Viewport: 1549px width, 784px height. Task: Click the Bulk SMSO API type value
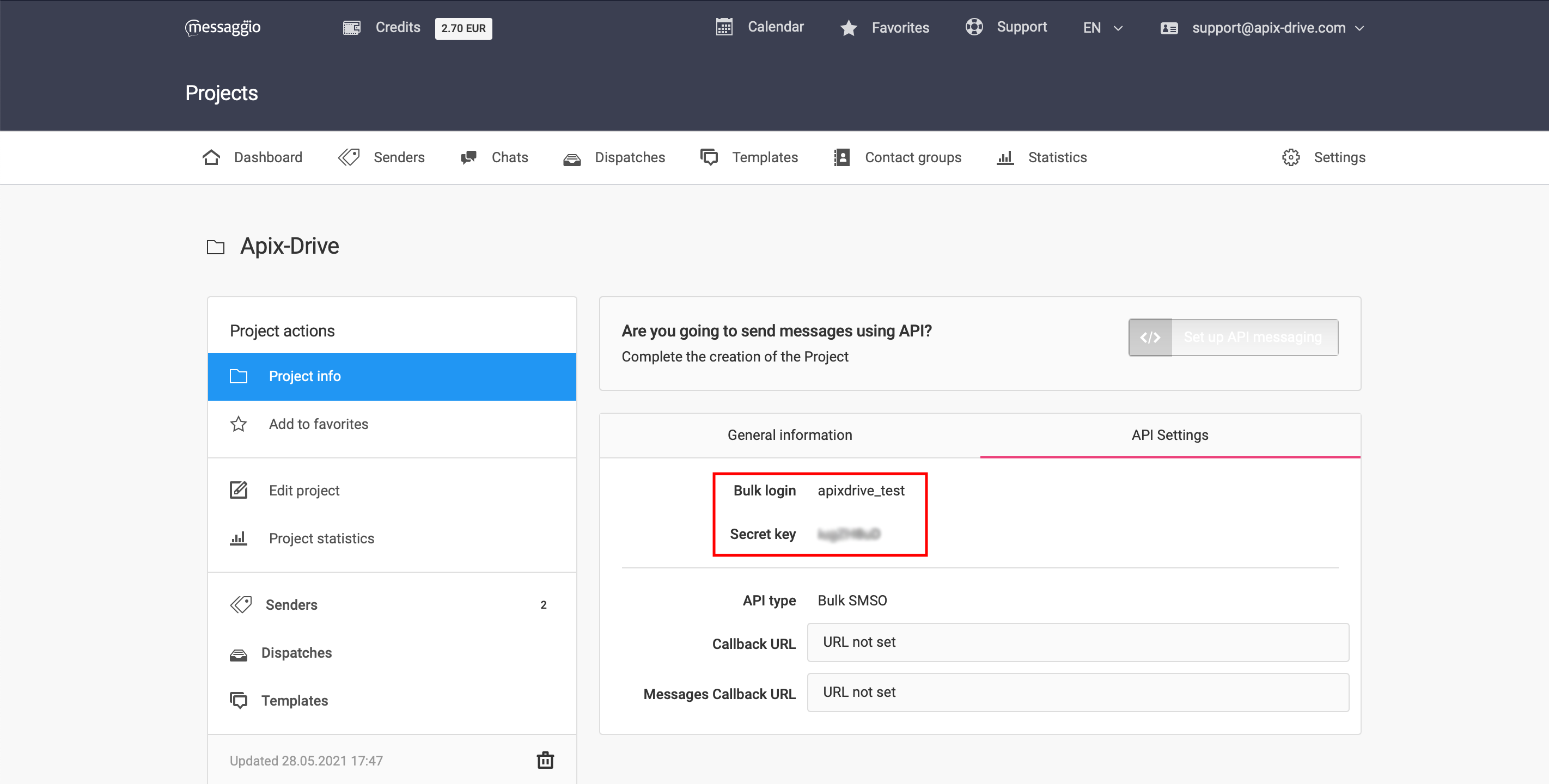[852, 601]
